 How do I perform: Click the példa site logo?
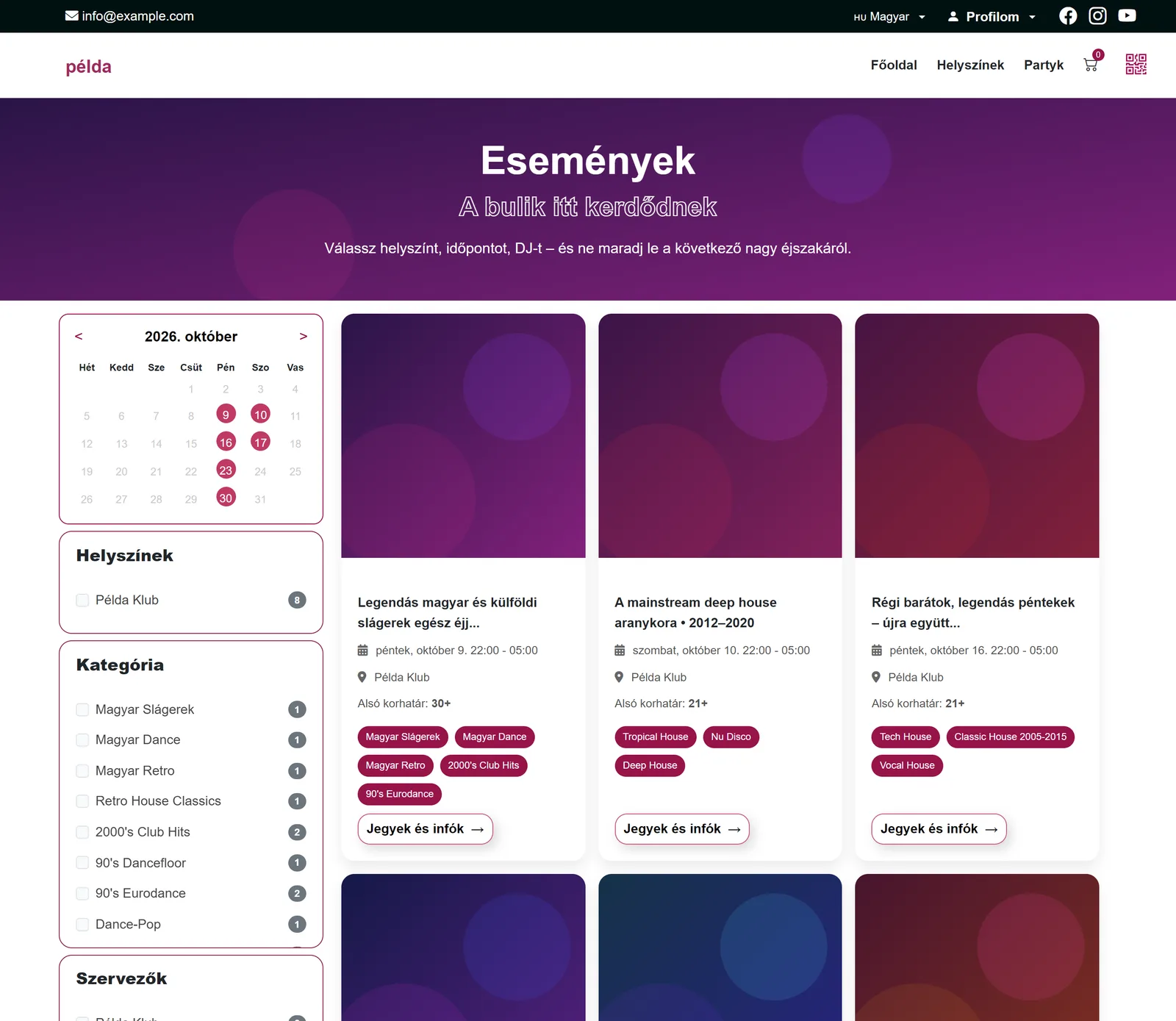click(88, 66)
